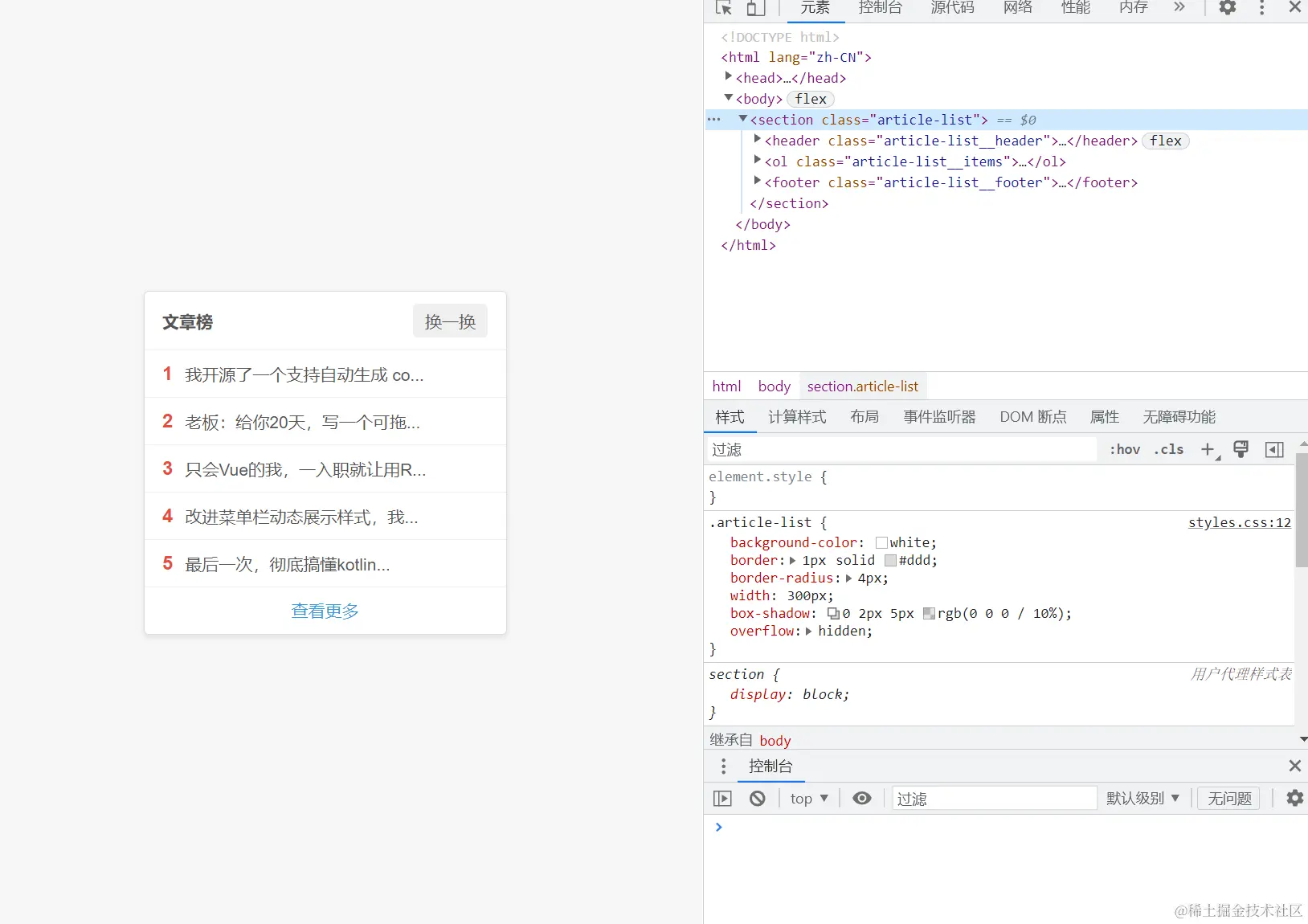The image size is (1308, 924).
Task: Switch to the 源代码 tab
Action: click(952, 7)
